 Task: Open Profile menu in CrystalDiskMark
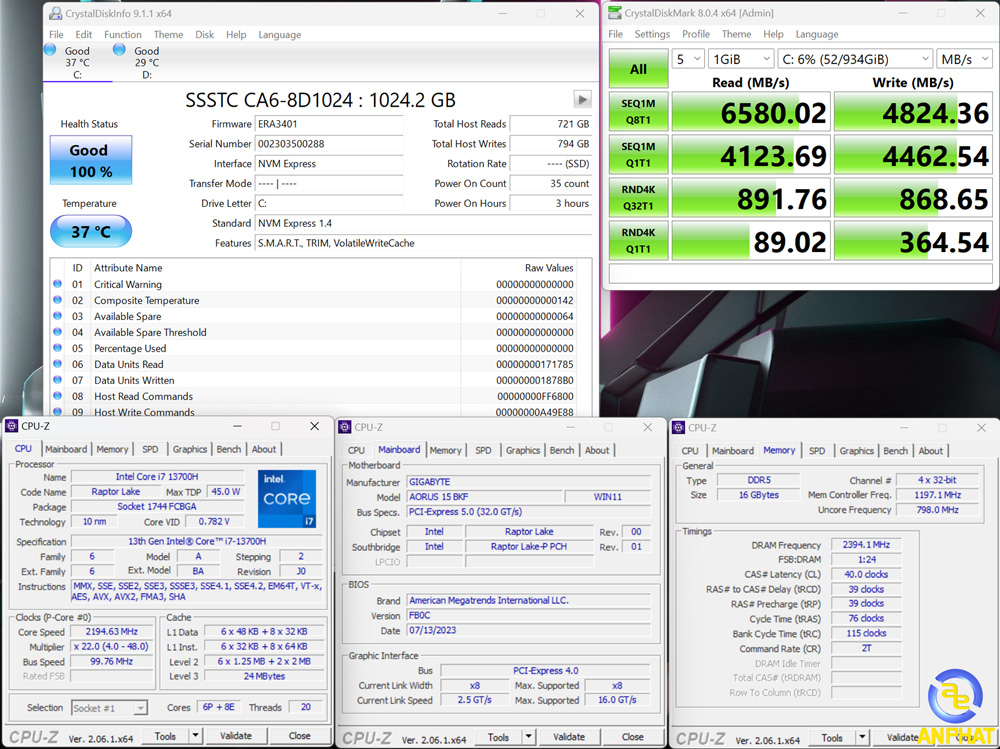(x=696, y=34)
